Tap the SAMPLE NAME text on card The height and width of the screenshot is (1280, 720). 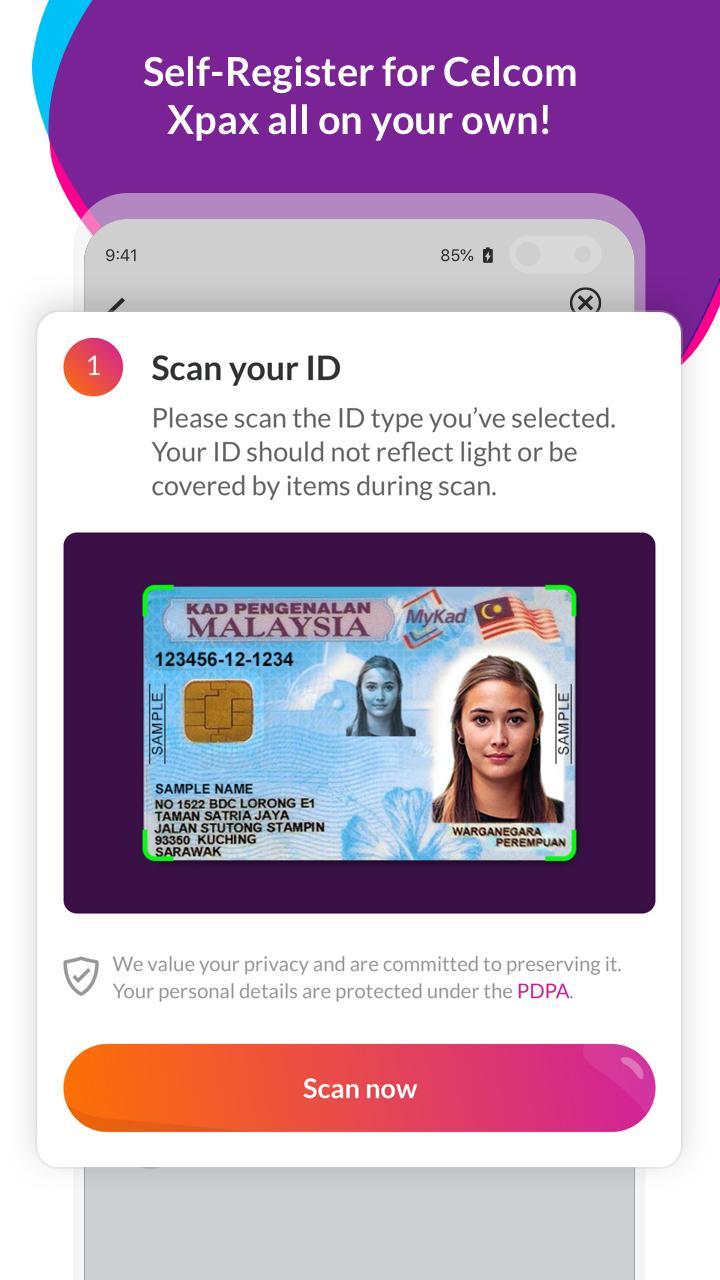point(204,789)
